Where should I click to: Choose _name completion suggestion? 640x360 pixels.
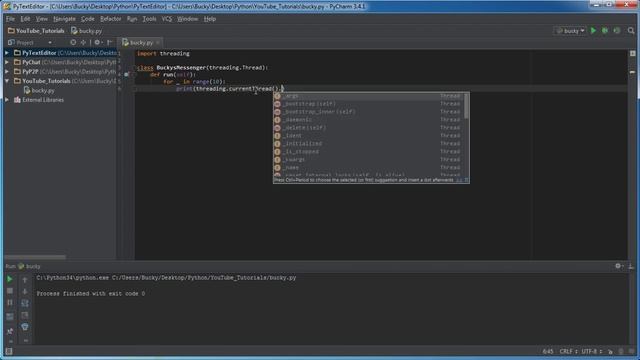[369, 167]
